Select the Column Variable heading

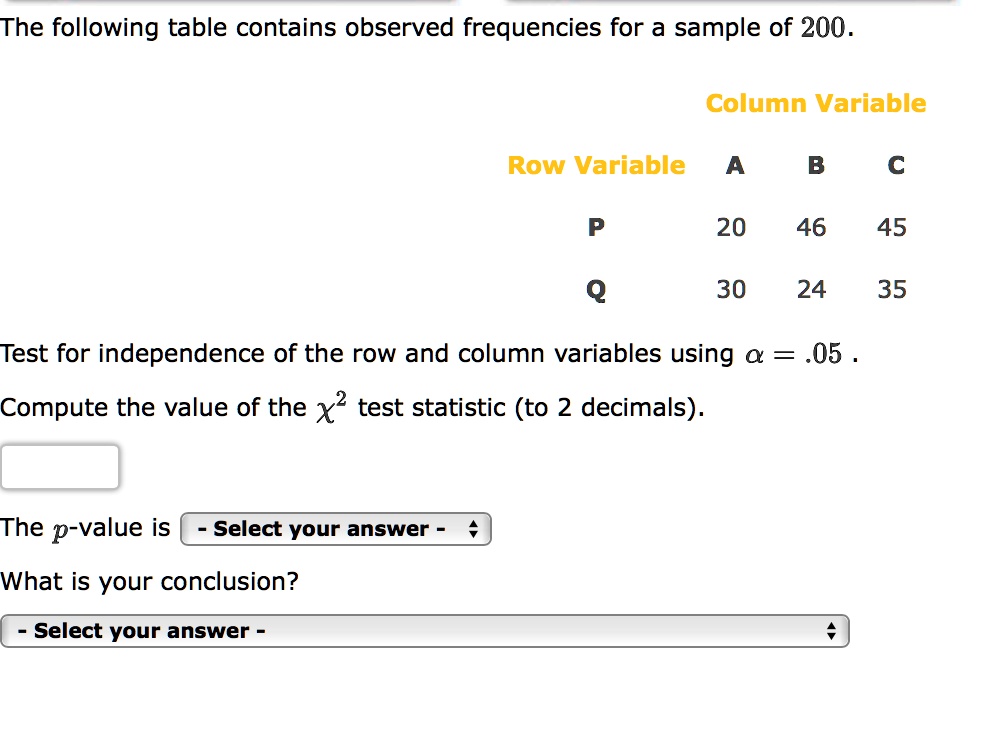click(816, 103)
